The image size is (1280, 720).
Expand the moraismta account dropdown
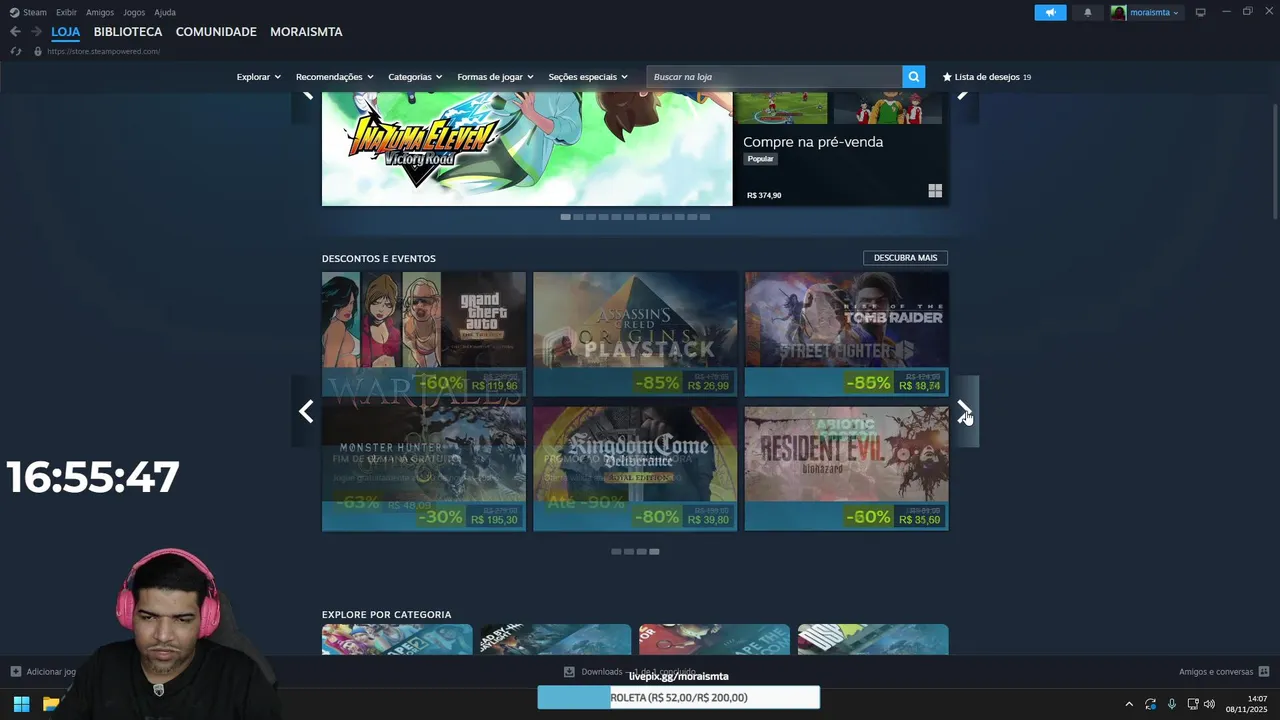[1154, 12]
